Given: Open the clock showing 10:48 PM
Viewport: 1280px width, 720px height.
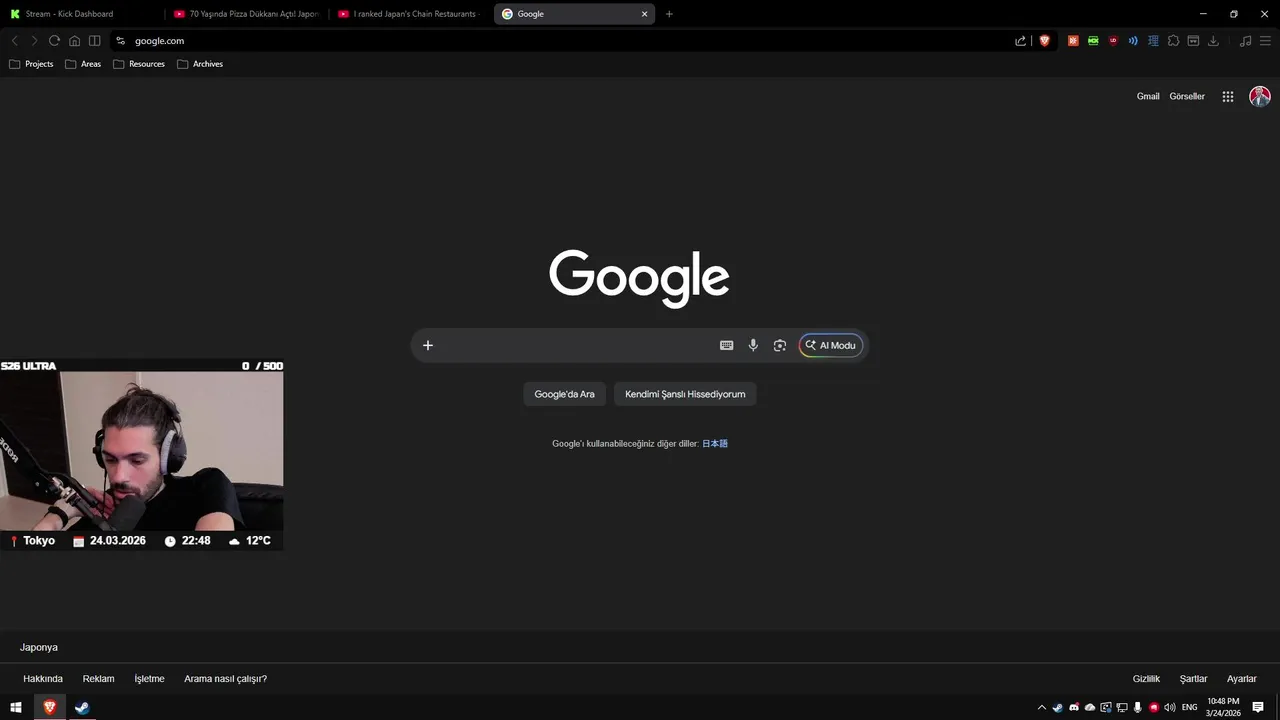Looking at the screenshot, I should pyautogui.click(x=1223, y=707).
